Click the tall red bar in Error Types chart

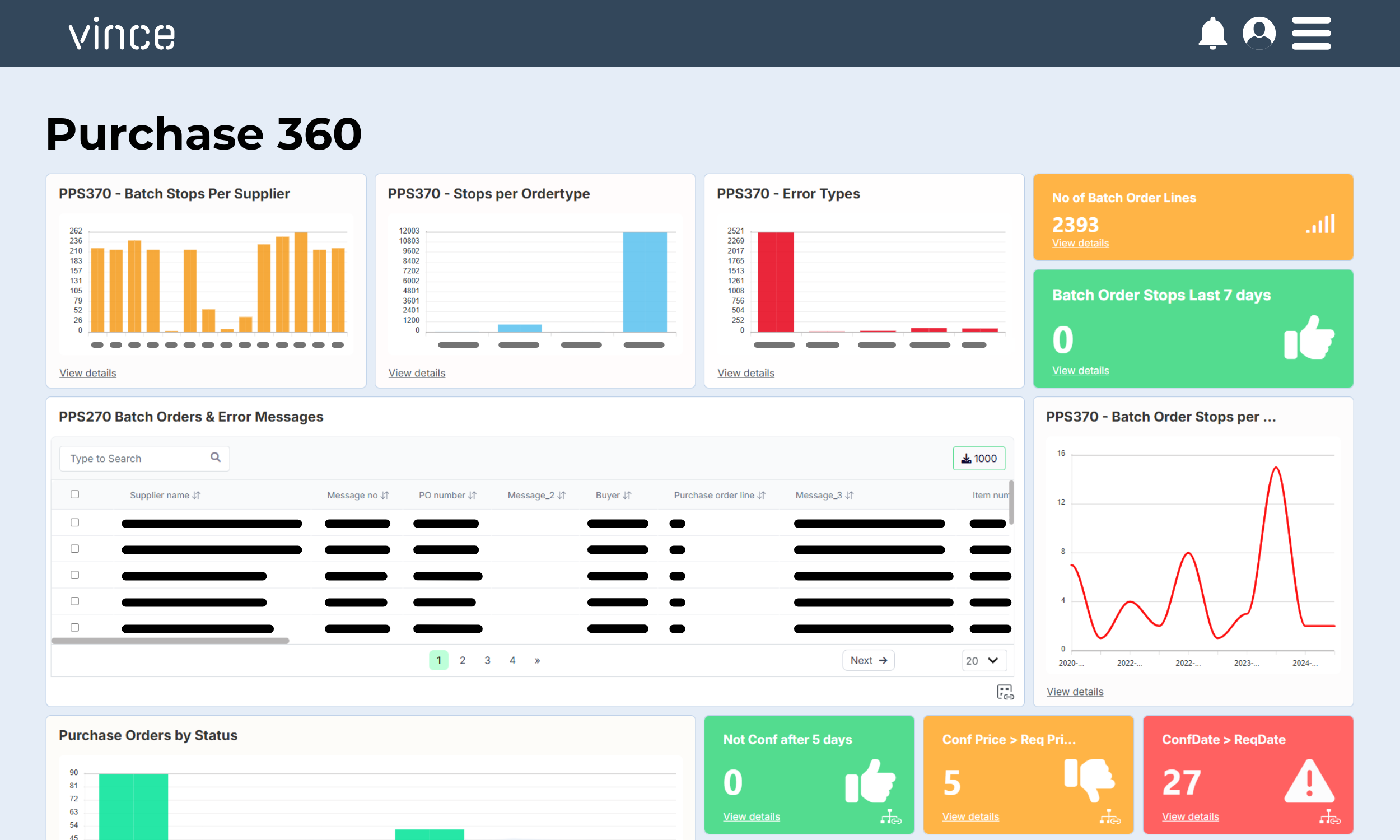775,282
